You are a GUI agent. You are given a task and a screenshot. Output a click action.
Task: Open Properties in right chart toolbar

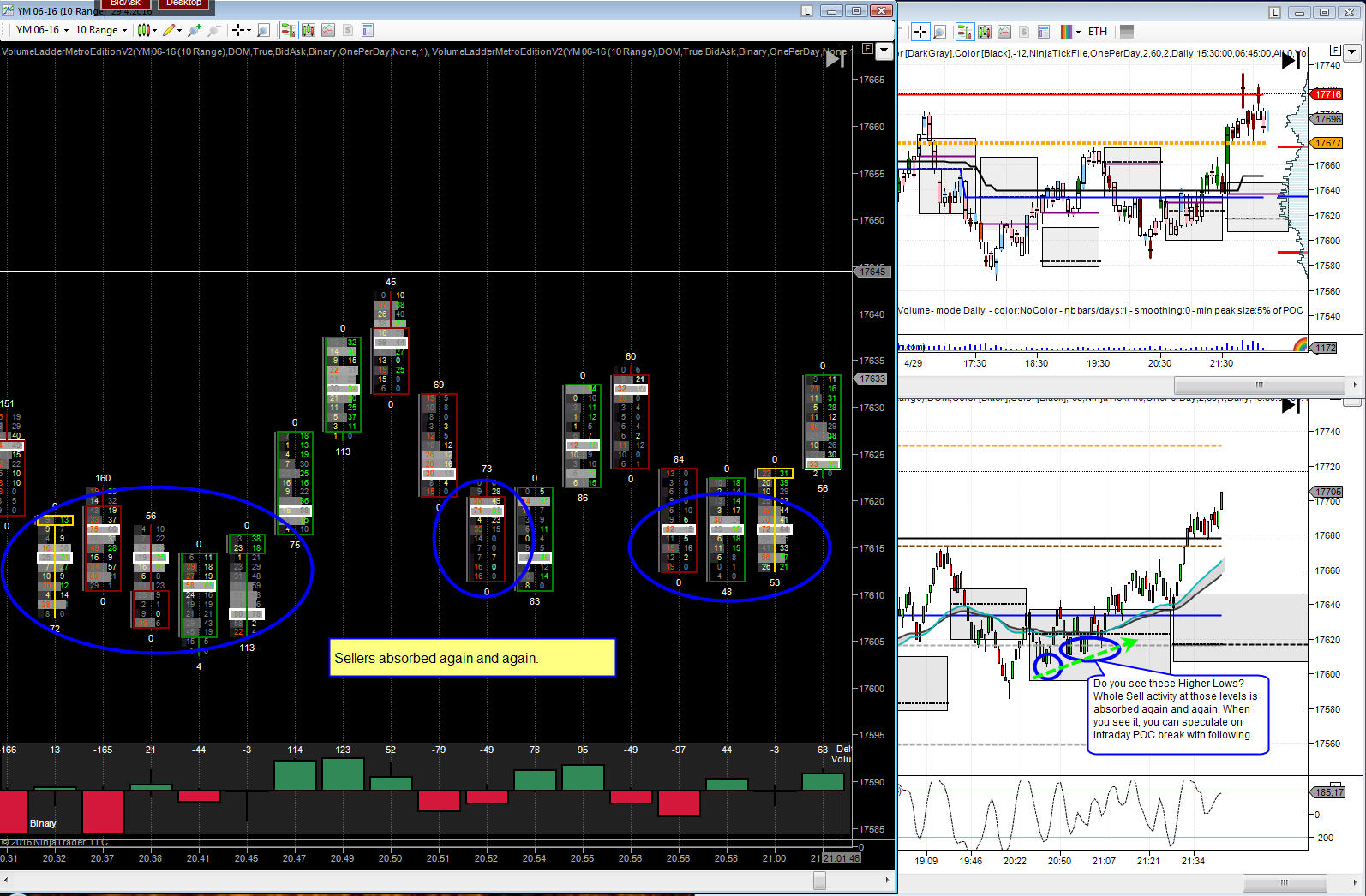click(1044, 32)
